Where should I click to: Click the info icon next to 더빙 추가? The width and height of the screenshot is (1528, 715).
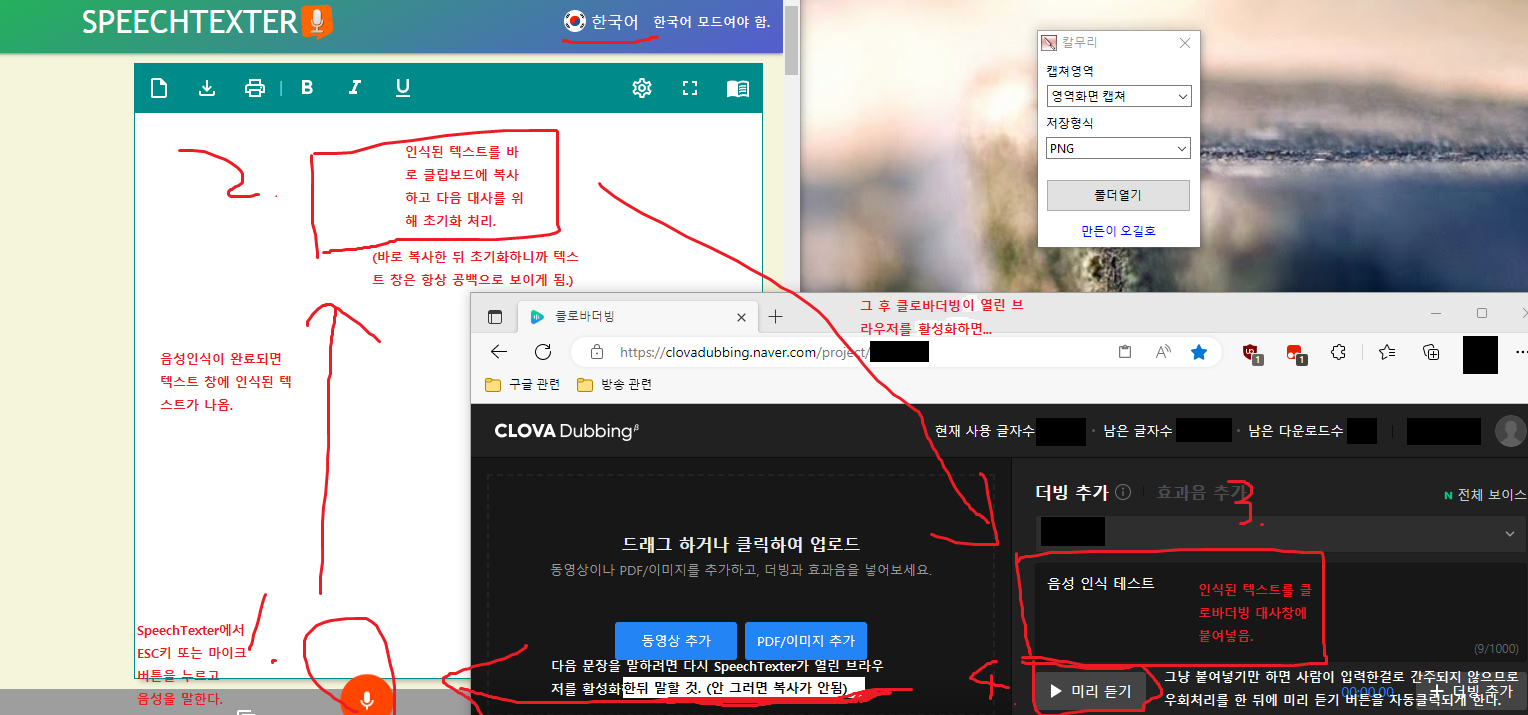click(x=1123, y=492)
